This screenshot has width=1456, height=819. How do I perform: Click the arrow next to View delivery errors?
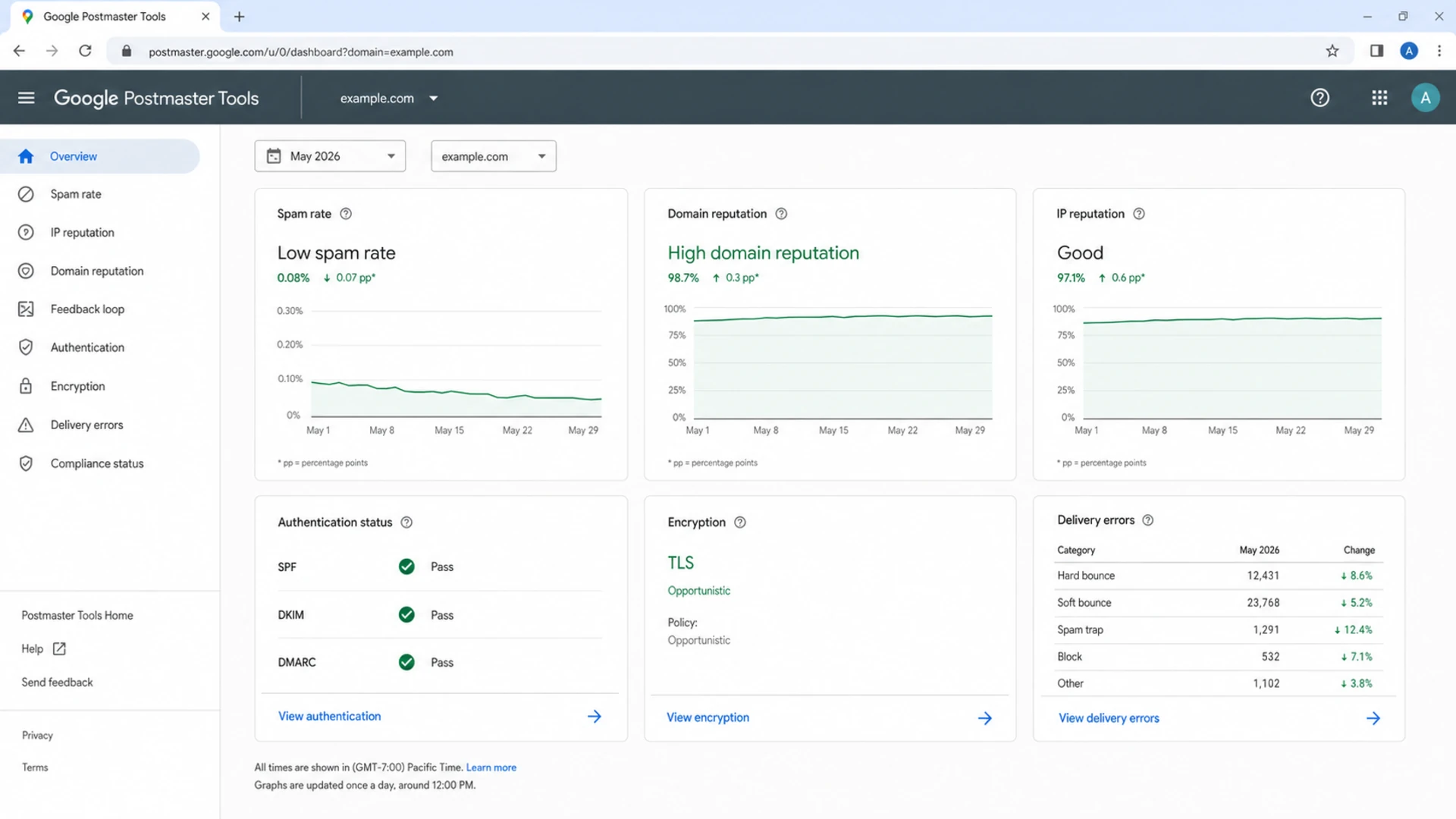click(1373, 718)
